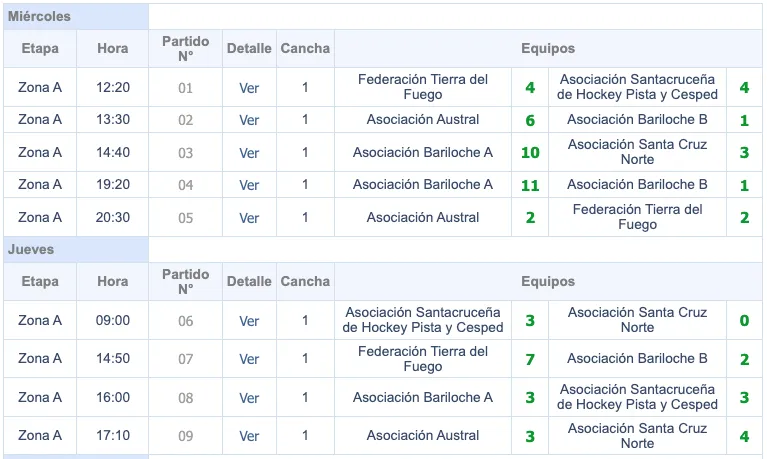Screen dimensions: 767x459
Task: Open the Ver link for match 05
Action: coord(249,218)
